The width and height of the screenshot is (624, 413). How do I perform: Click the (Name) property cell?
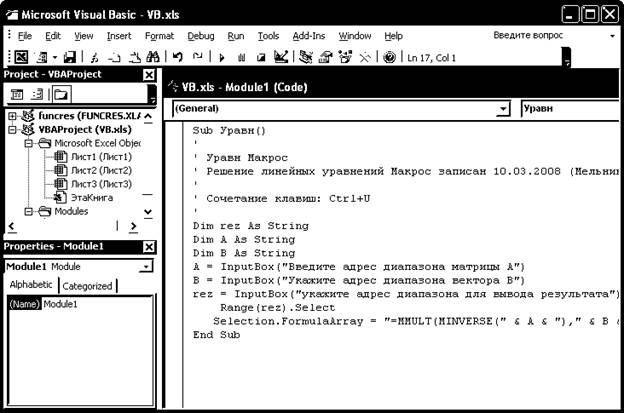[x=25, y=304]
